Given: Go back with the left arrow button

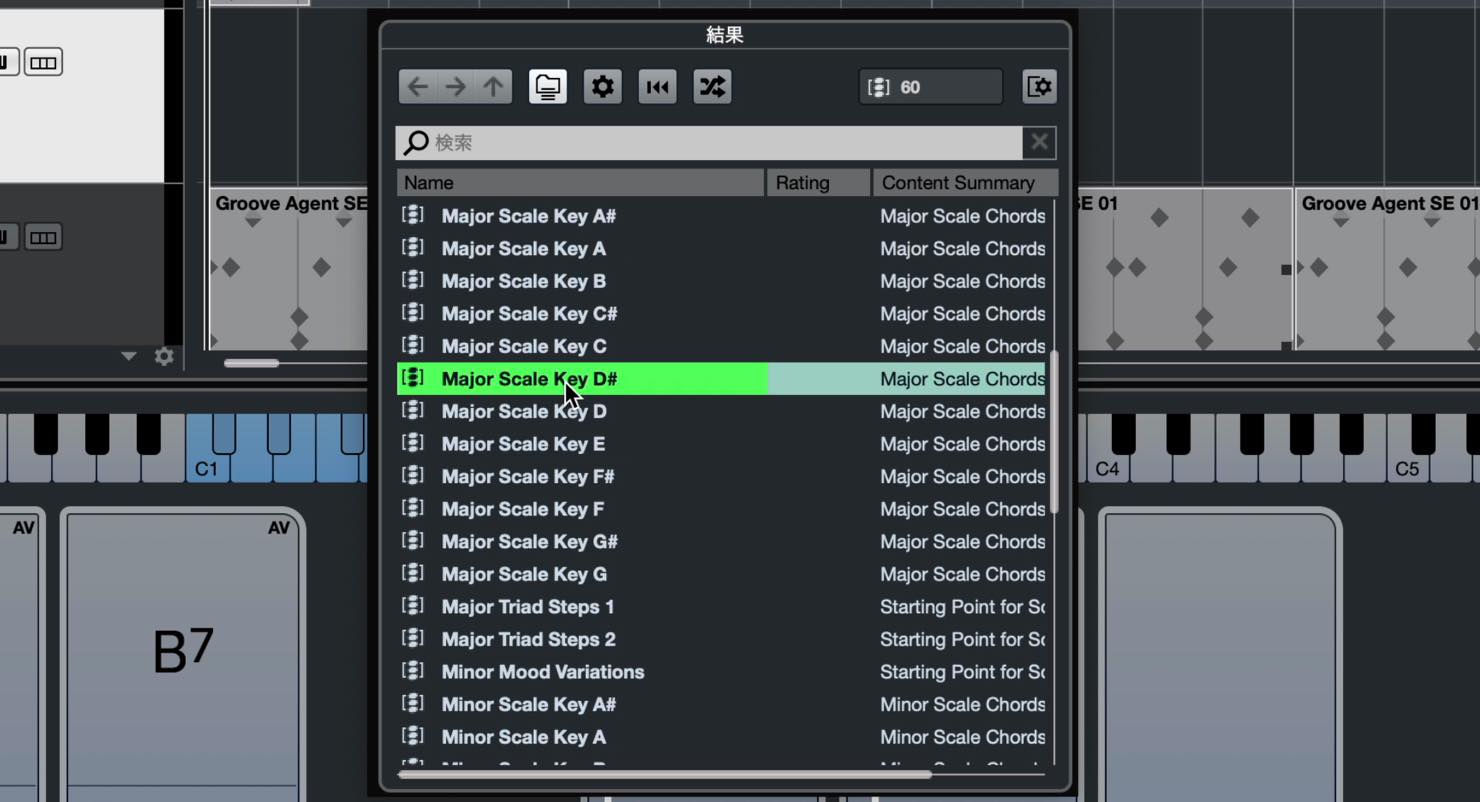Looking at the screenshot, I should 418,87.
